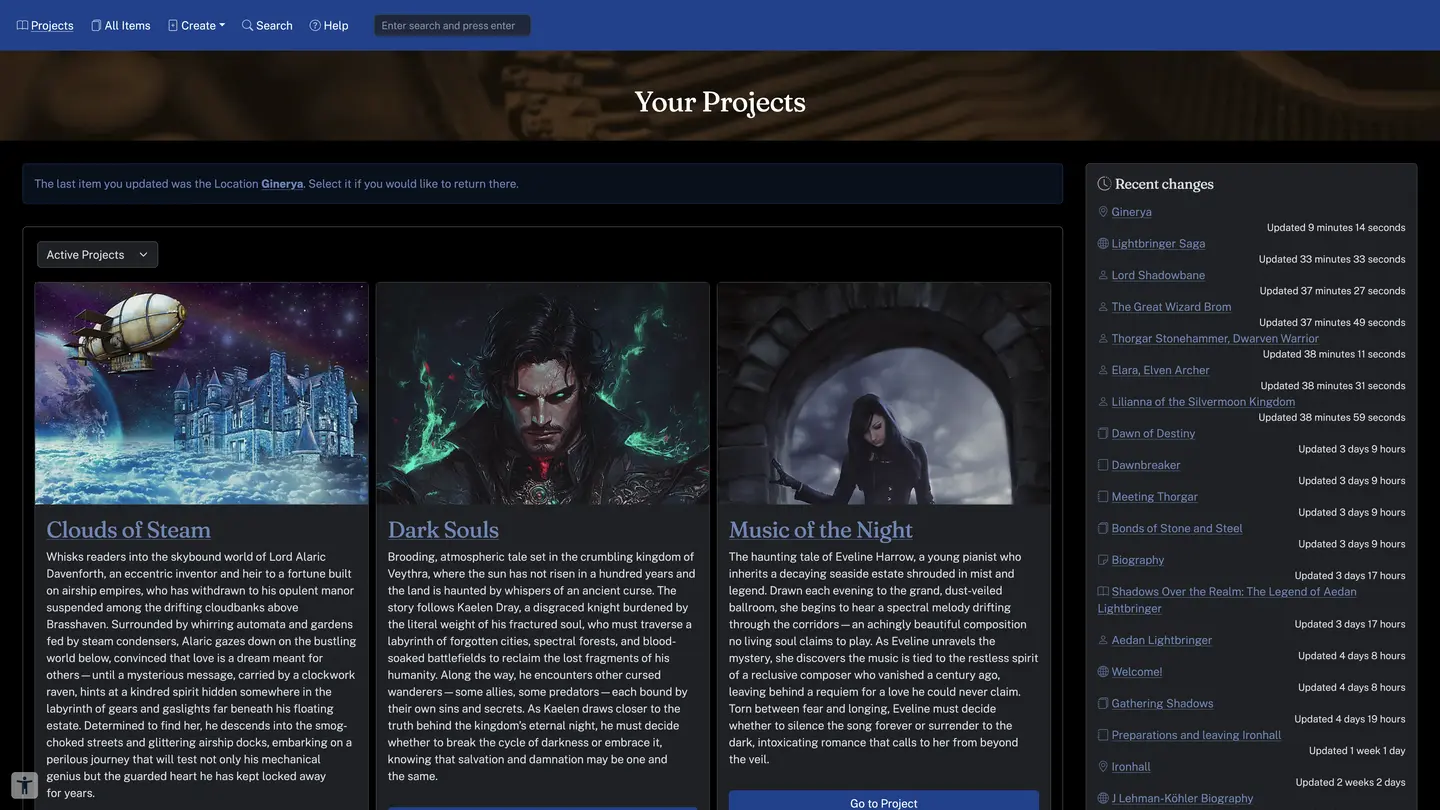
Task: Click the person icon next to Elara, Elven Archer
Action: point(1102,369)
